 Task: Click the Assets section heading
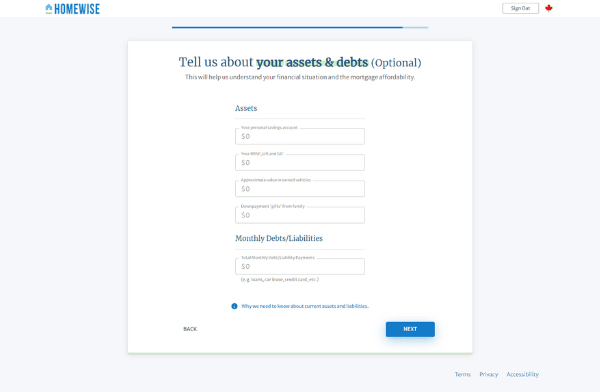[x=246, y=108]
